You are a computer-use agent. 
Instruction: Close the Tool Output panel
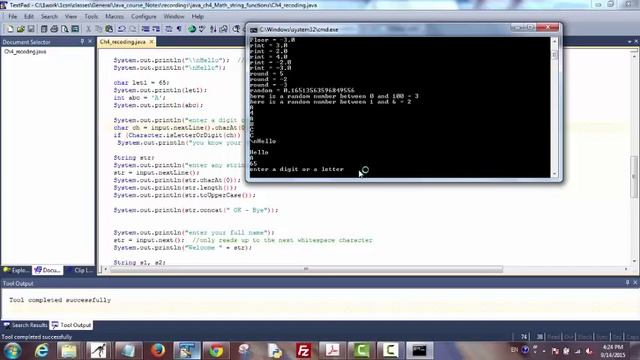(635, 282)
